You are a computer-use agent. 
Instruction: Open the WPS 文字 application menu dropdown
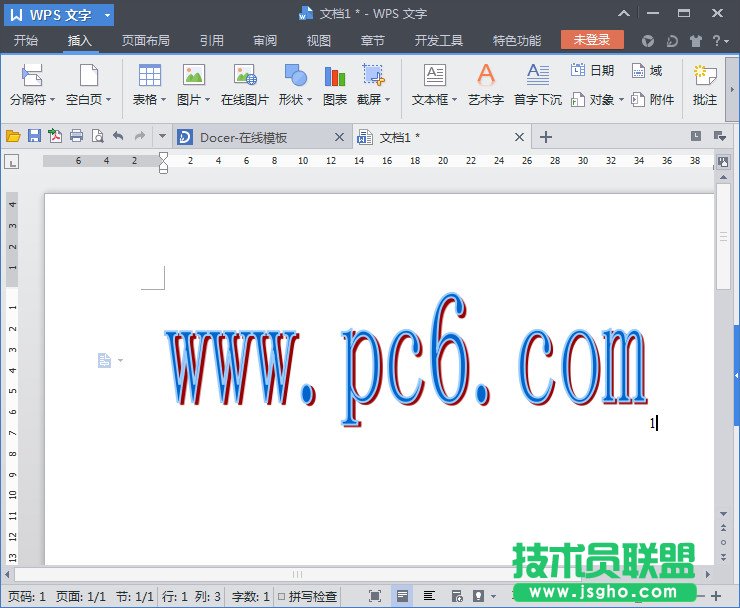pyautogui.click(x=107, y=16)
